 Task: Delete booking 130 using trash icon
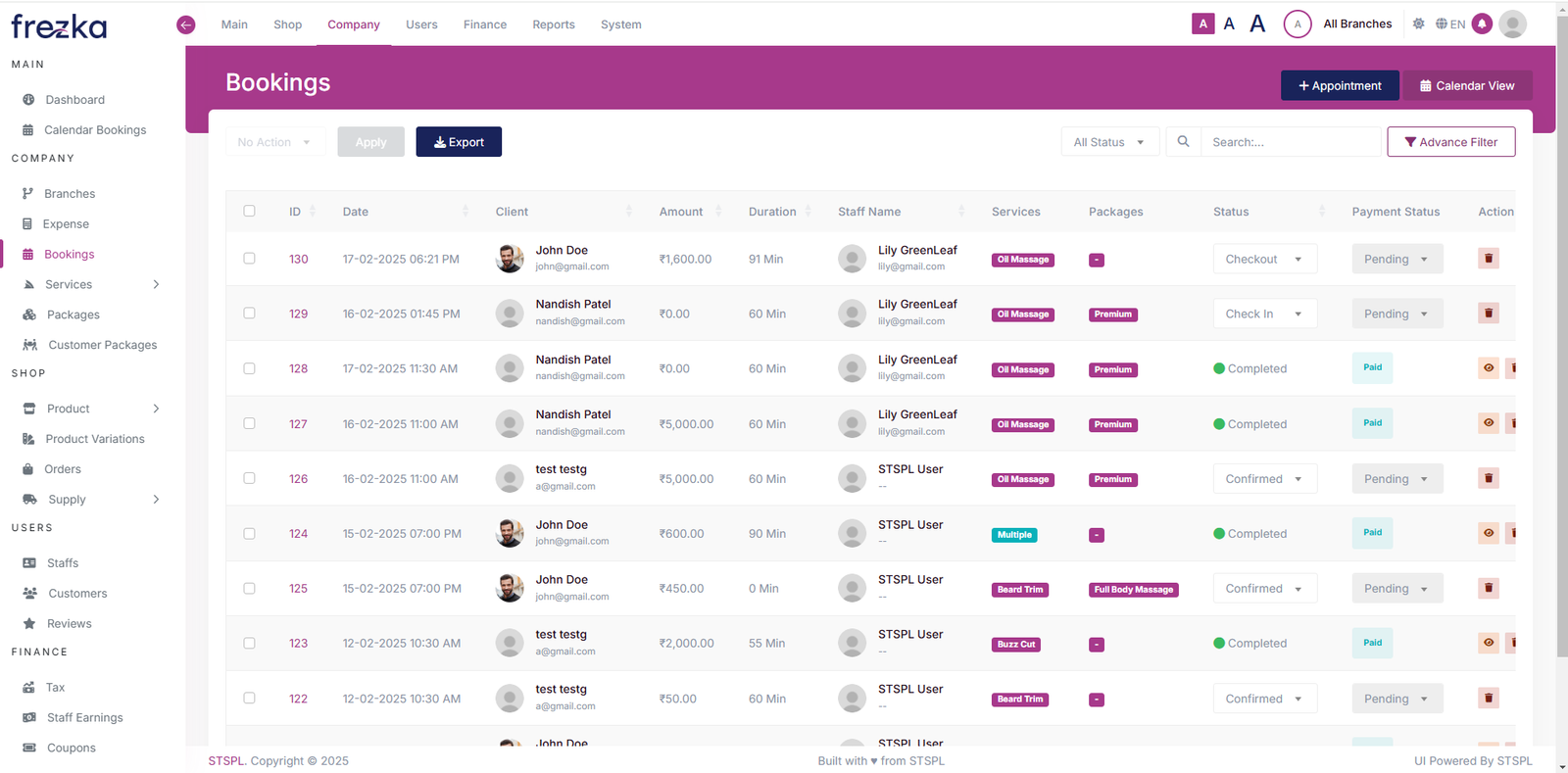pyautogui.click(x=1488, y=259)
